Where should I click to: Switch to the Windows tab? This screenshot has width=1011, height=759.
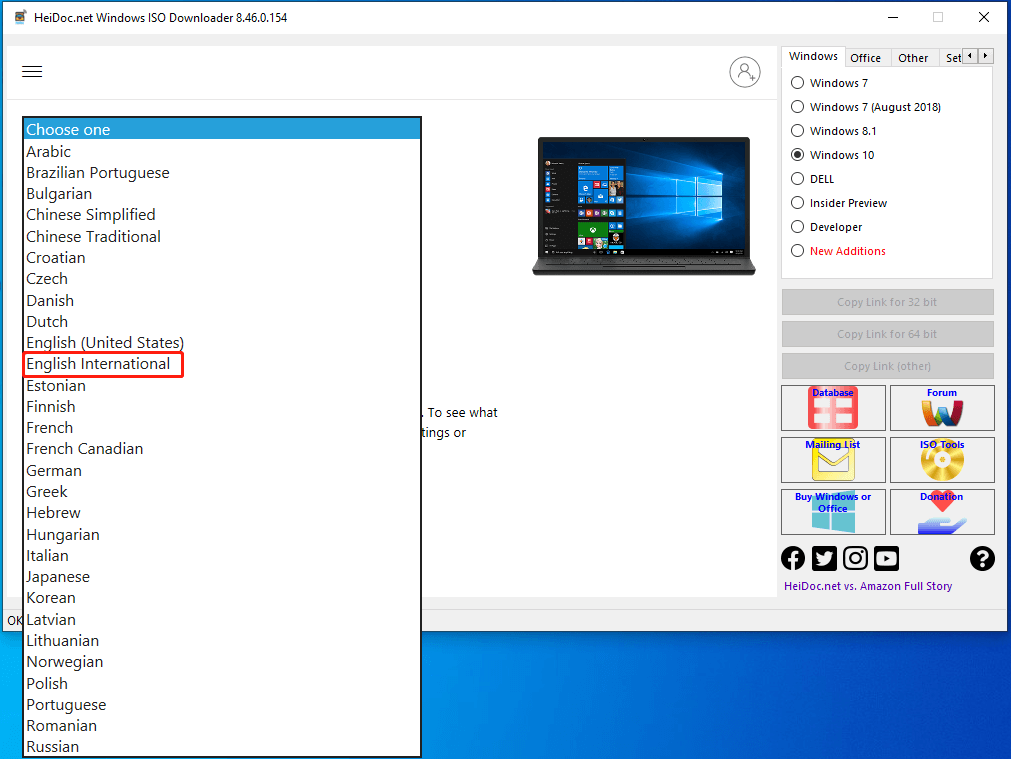pyautogui.click(x=813, y=56)
